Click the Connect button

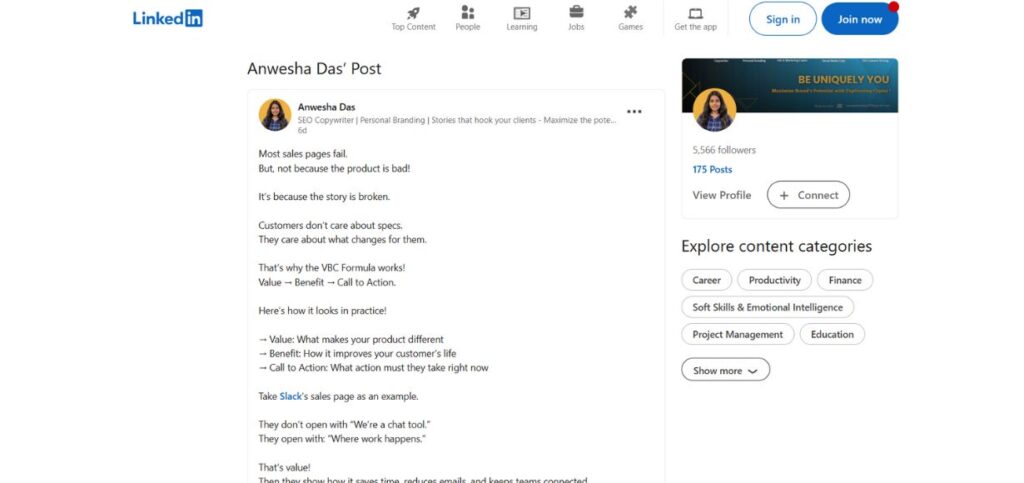click(x=808, y=195)
